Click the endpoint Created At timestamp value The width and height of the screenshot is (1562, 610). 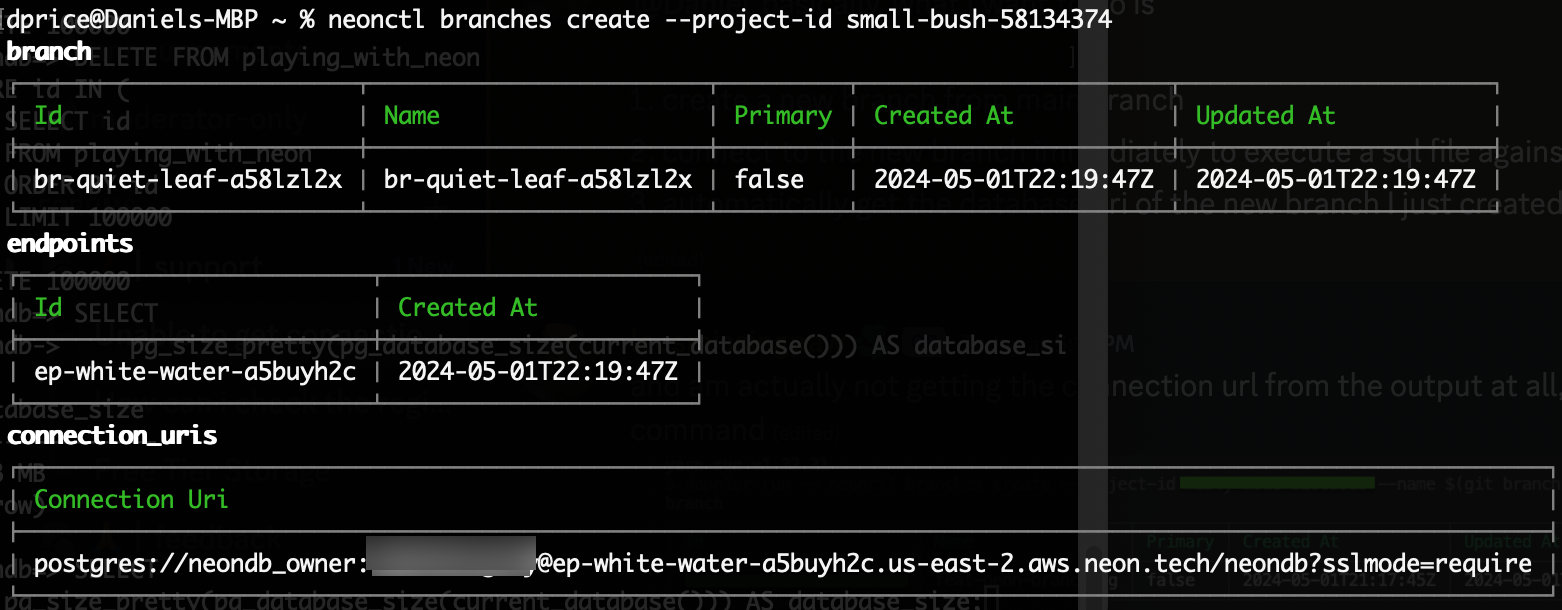[538, 372]
